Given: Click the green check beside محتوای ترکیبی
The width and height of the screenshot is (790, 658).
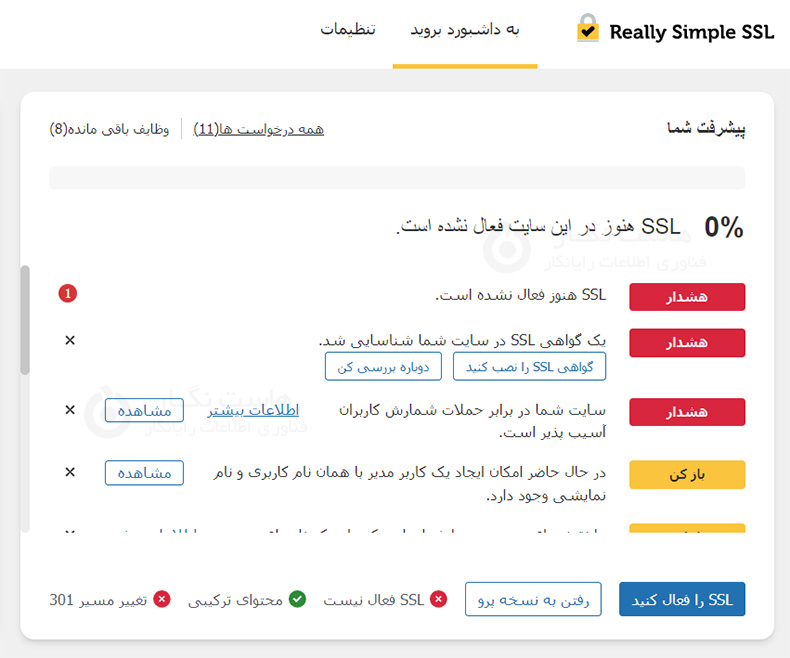Looking at the screenshot, I should (297, 599).
